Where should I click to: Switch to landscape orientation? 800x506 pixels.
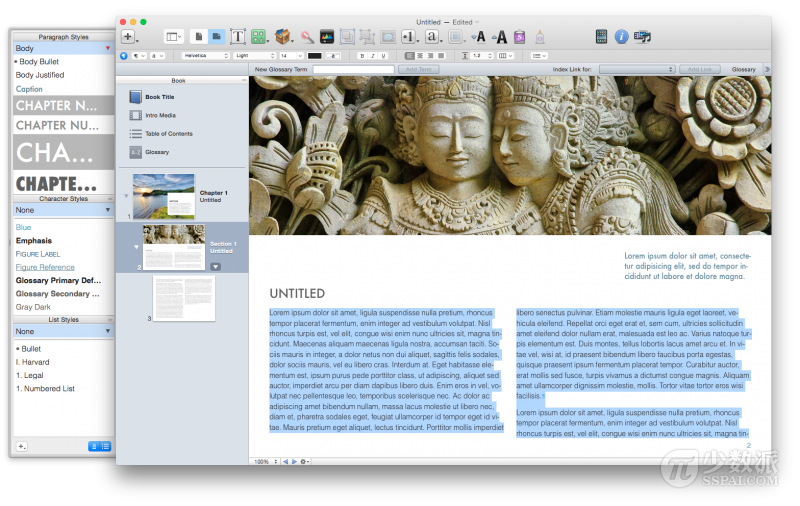(x=216, y=37)
